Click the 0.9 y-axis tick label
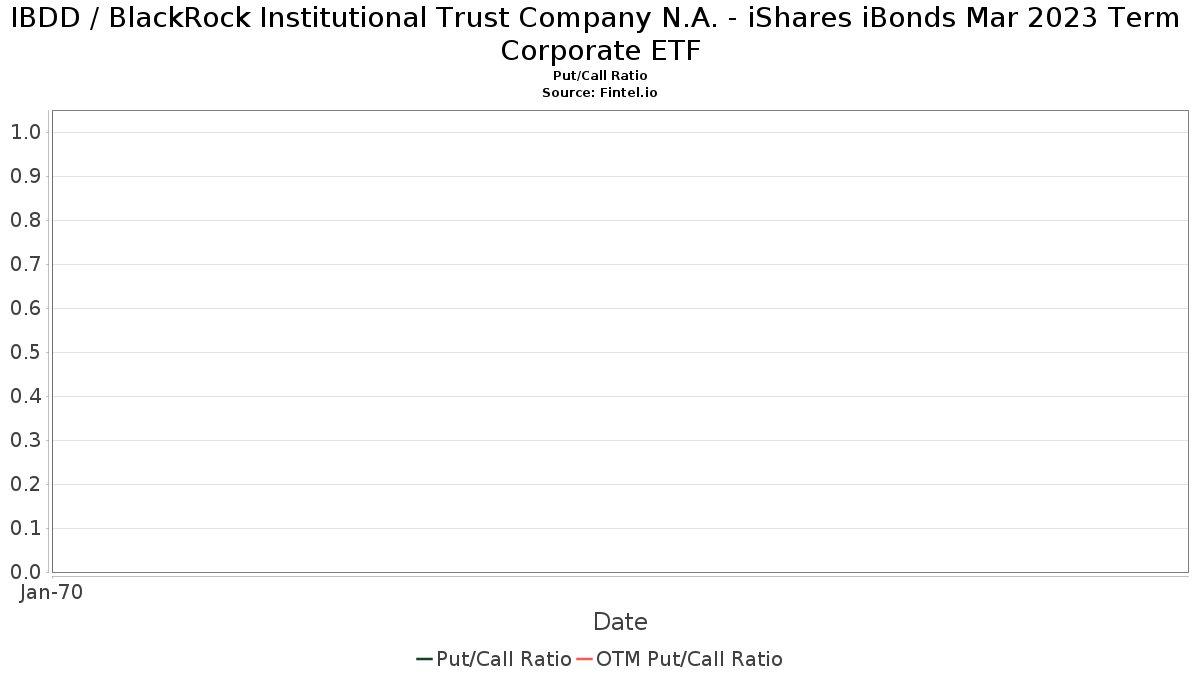This screenshot has height=675, width=1200. [x=25, y=176]
